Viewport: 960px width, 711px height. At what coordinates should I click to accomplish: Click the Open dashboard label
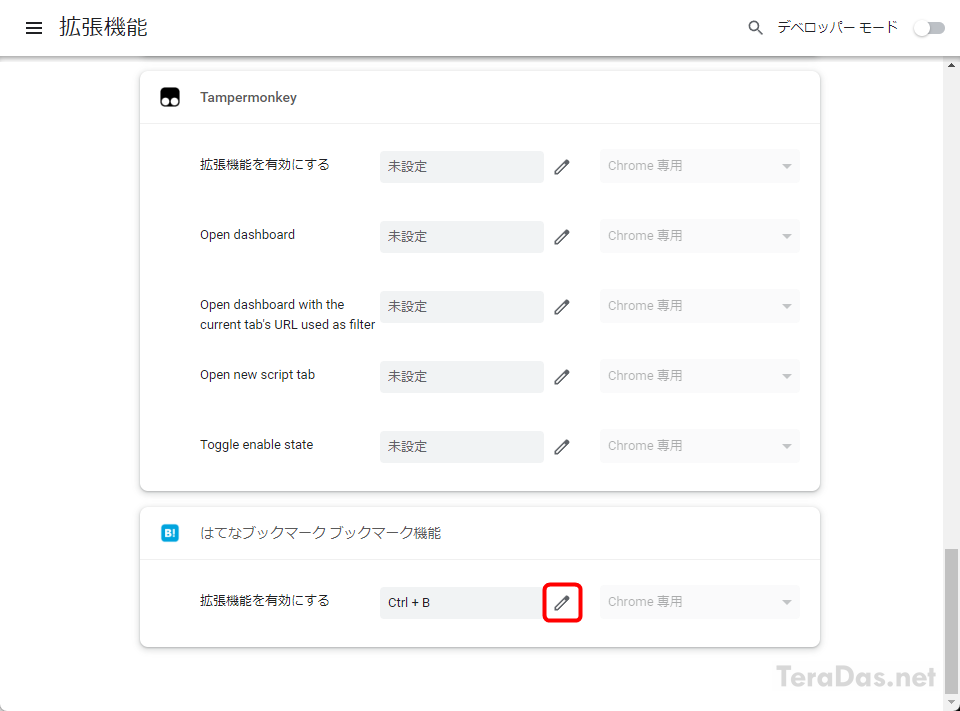[247, 235]
